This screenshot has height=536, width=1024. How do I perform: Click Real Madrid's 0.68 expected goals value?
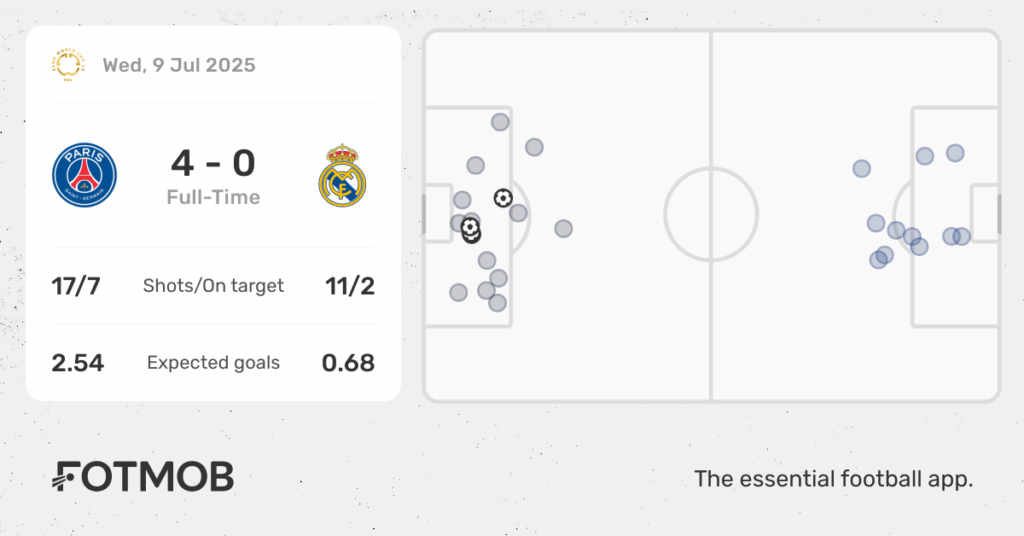click(x=348, y=363)
